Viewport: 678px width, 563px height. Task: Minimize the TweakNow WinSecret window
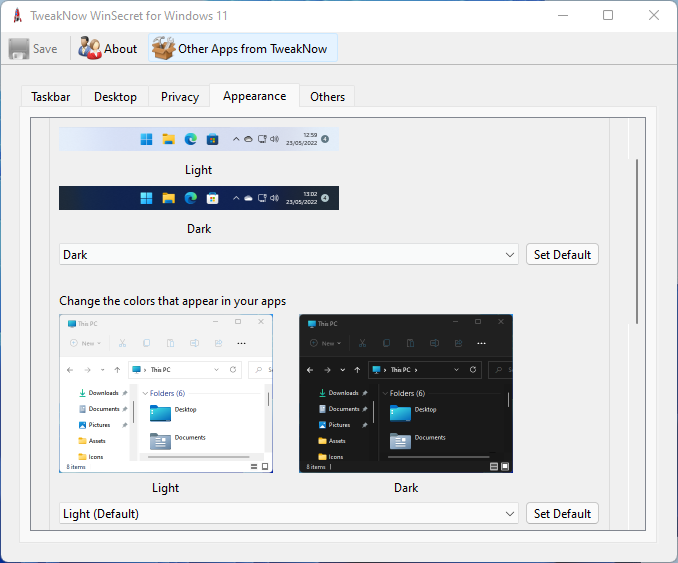click(563, 16)
